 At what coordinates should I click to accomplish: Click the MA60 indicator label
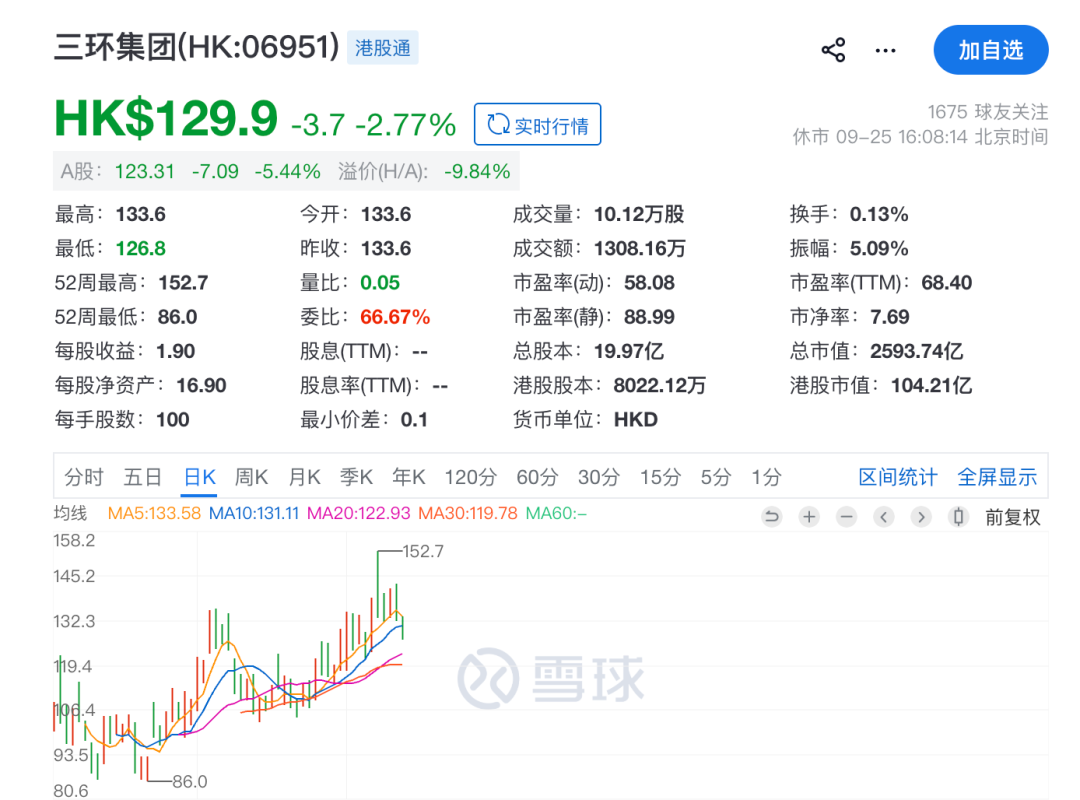click(556, 513)
